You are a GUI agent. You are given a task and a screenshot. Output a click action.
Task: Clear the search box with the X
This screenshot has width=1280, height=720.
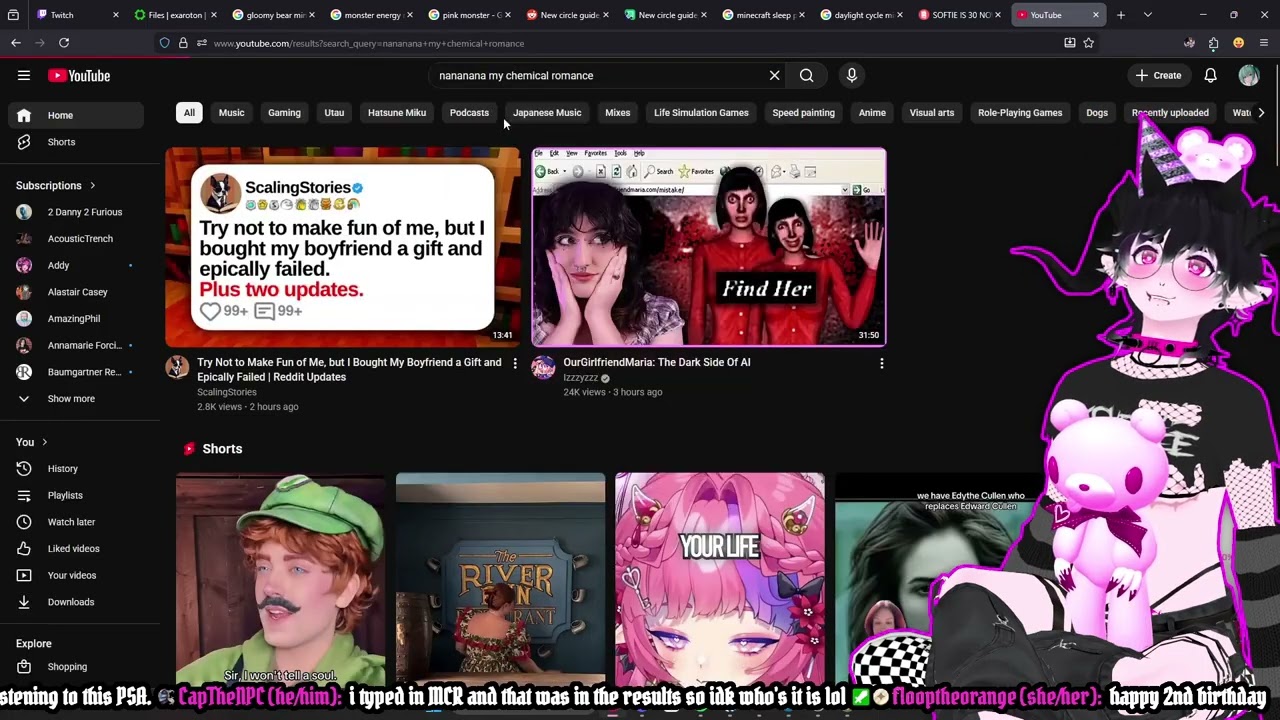774,75
